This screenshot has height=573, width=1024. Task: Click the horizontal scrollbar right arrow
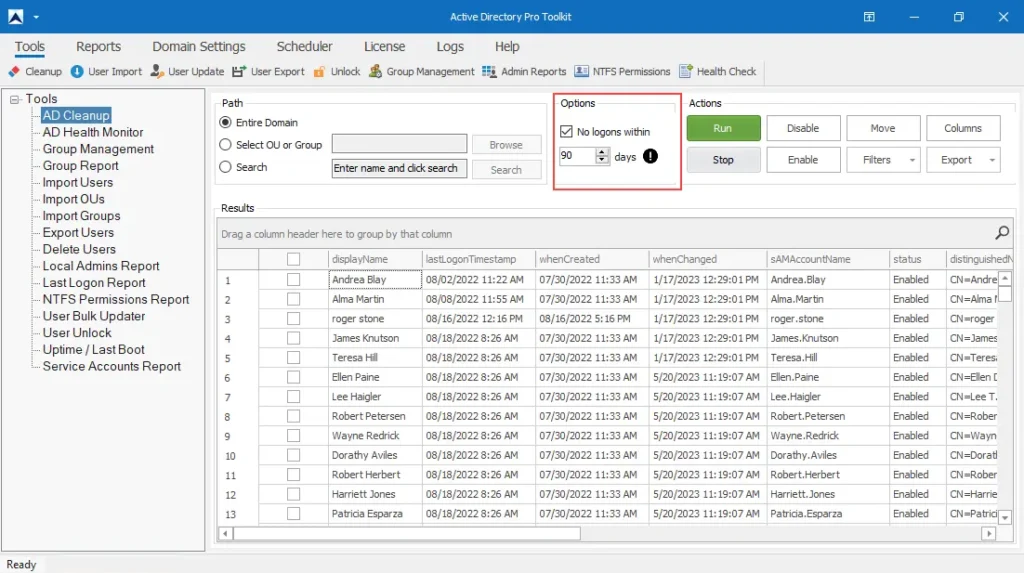989,534
